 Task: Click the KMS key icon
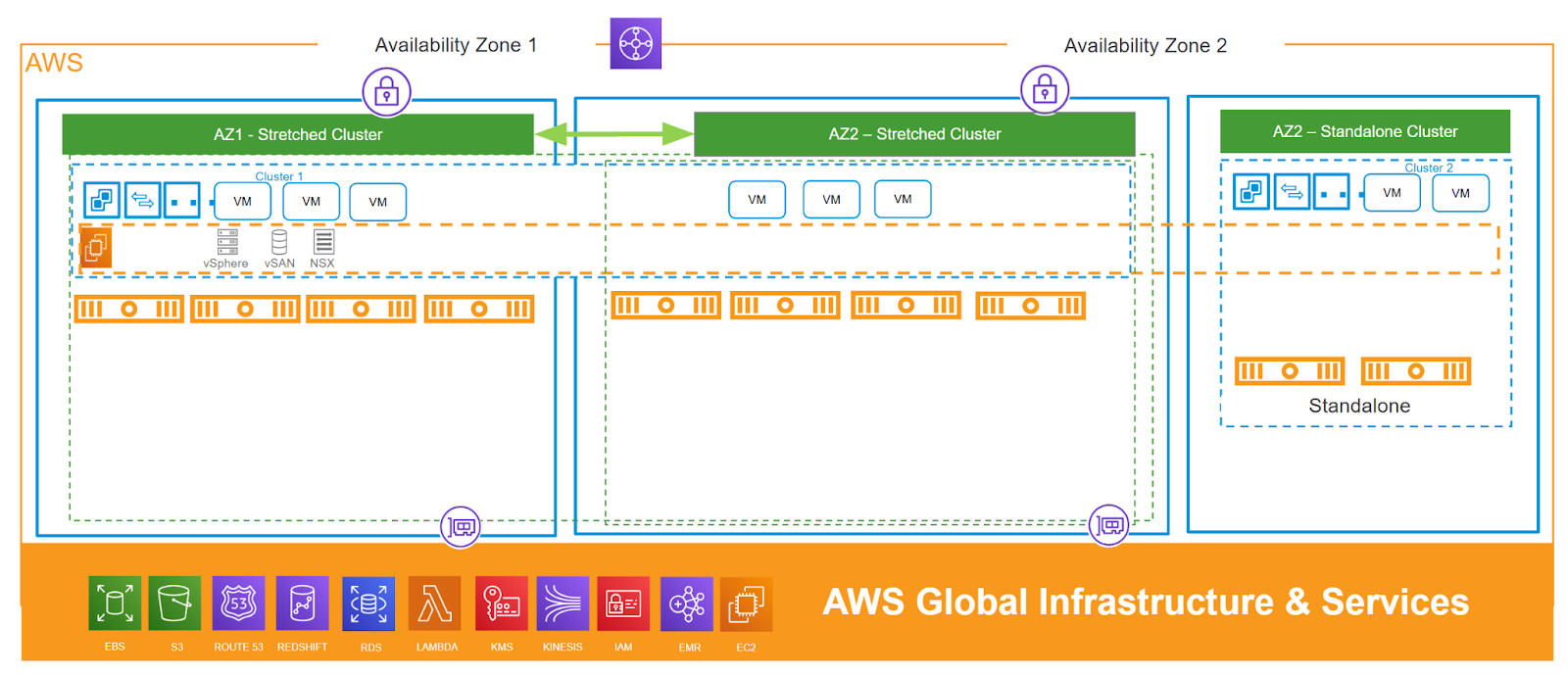pyautogui.click(x=502, y=604)
